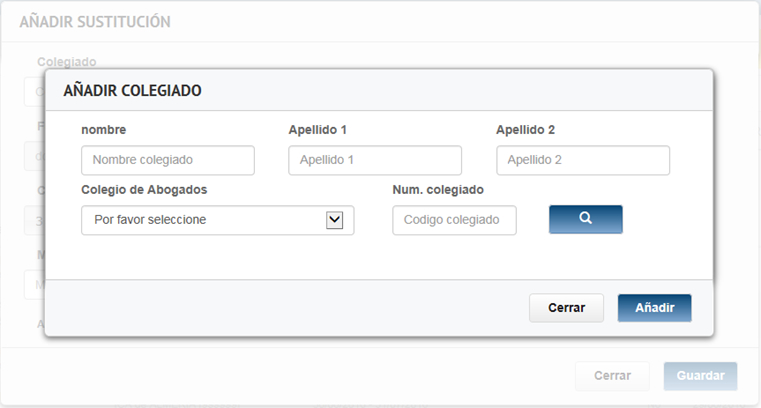Click the dimmed Guardar button behind the dialog
Screen dimensions: 761x408
(700, 376)
